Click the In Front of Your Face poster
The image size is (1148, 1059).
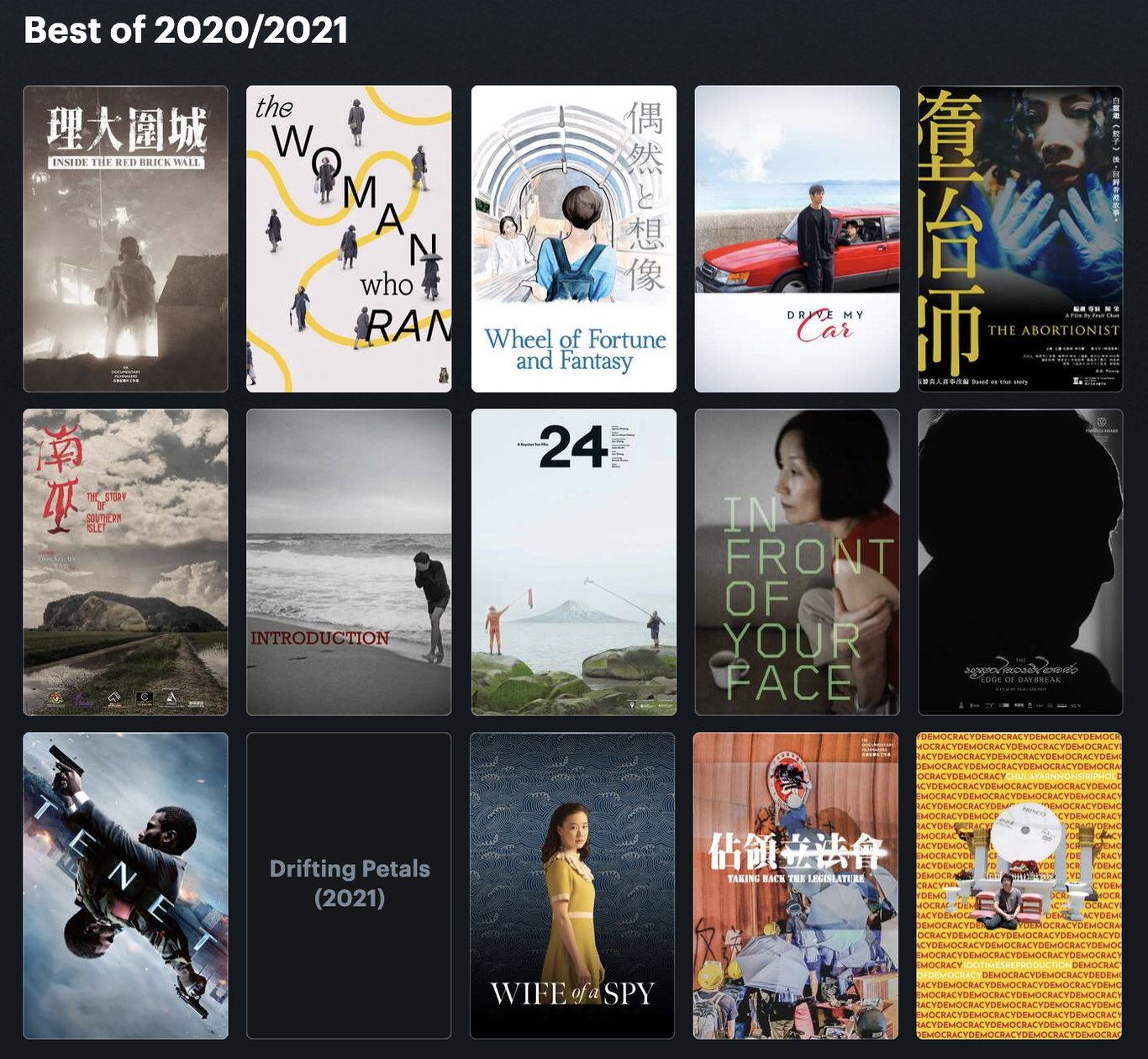797,562
